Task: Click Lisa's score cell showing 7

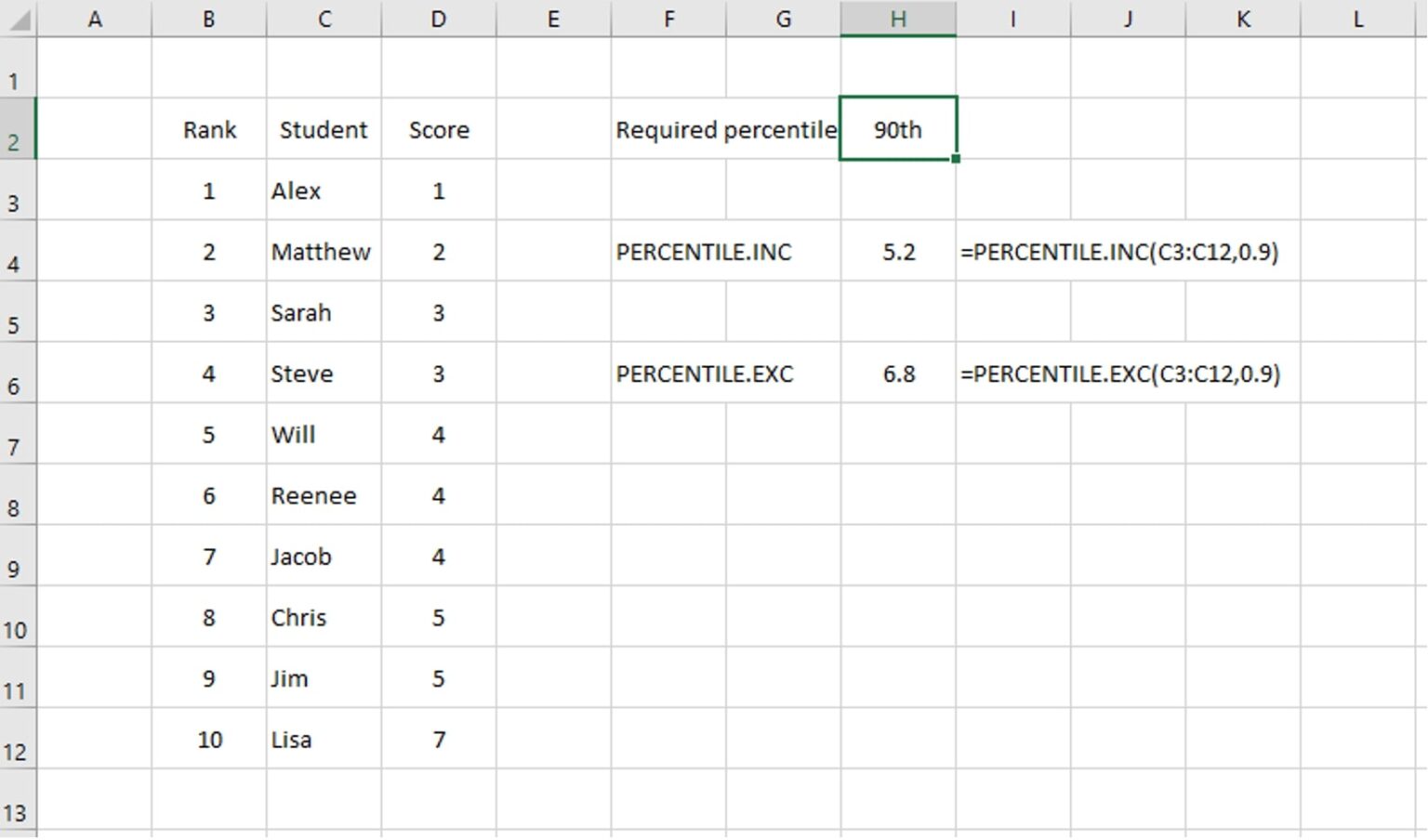Action: tap(438, 740)
